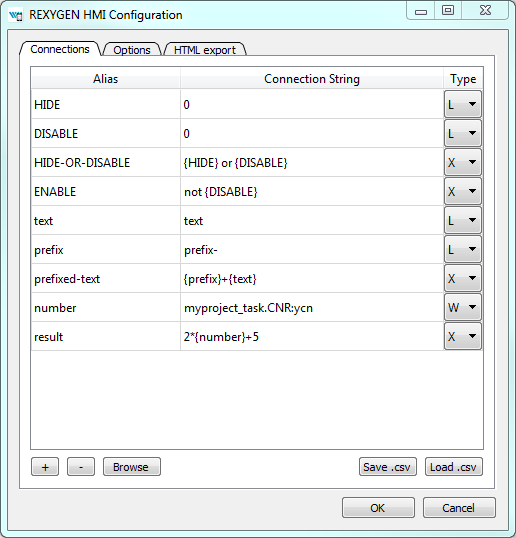Open Type dropdown for HIDE-OR-DISABLE row
The width and height of the screenshot is (516, 538).
(x=463, y=162)
